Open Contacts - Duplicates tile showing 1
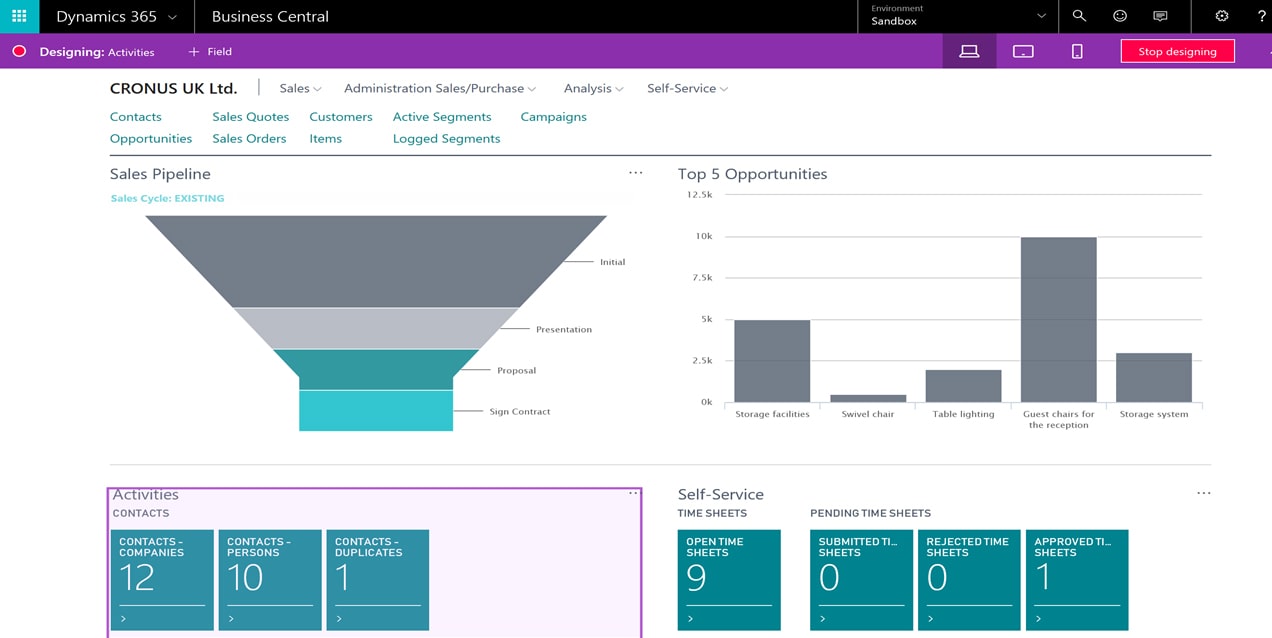 [378, 580]
